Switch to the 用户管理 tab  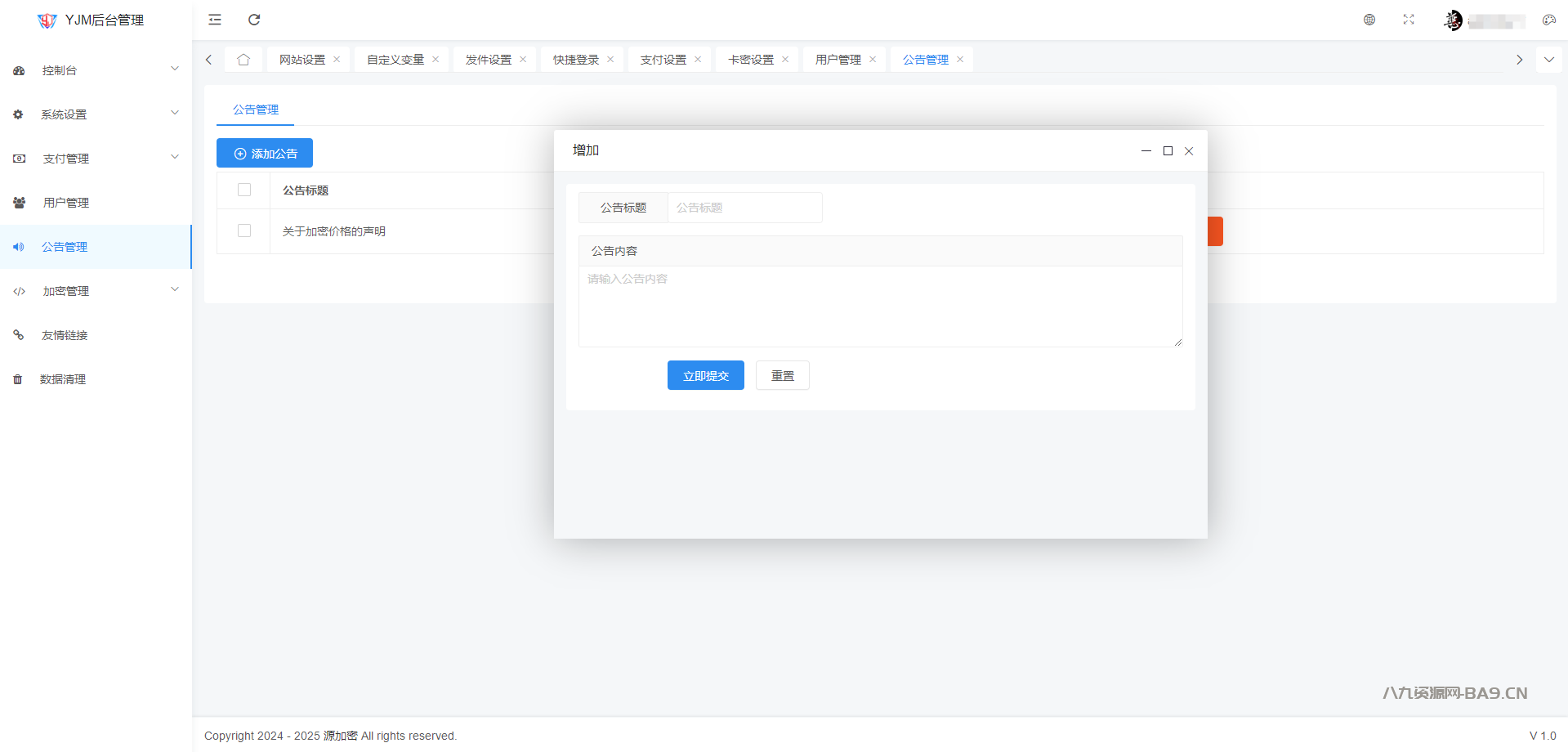pyautogui.click(x=838, y=60)
